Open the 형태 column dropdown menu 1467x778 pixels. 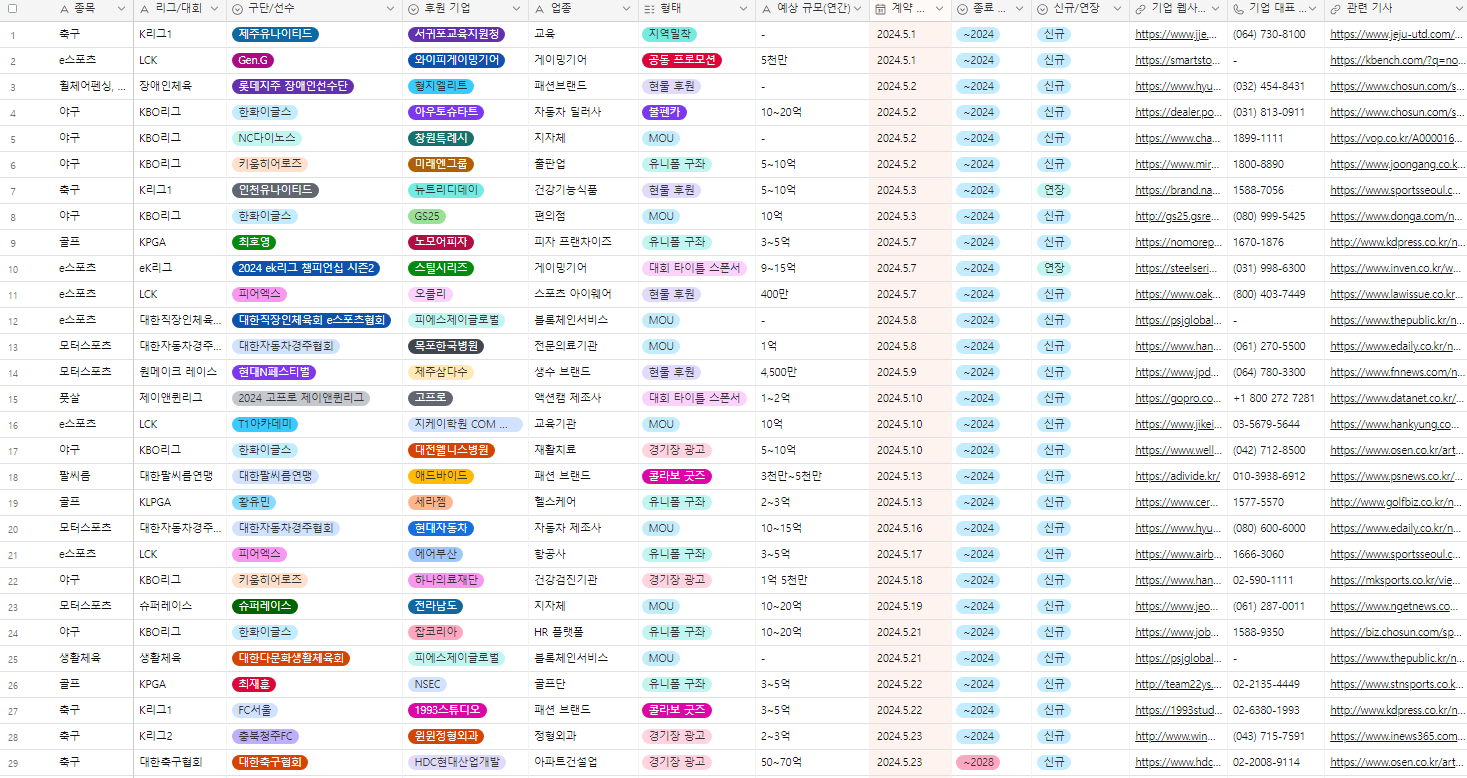[x=741, y=10]
